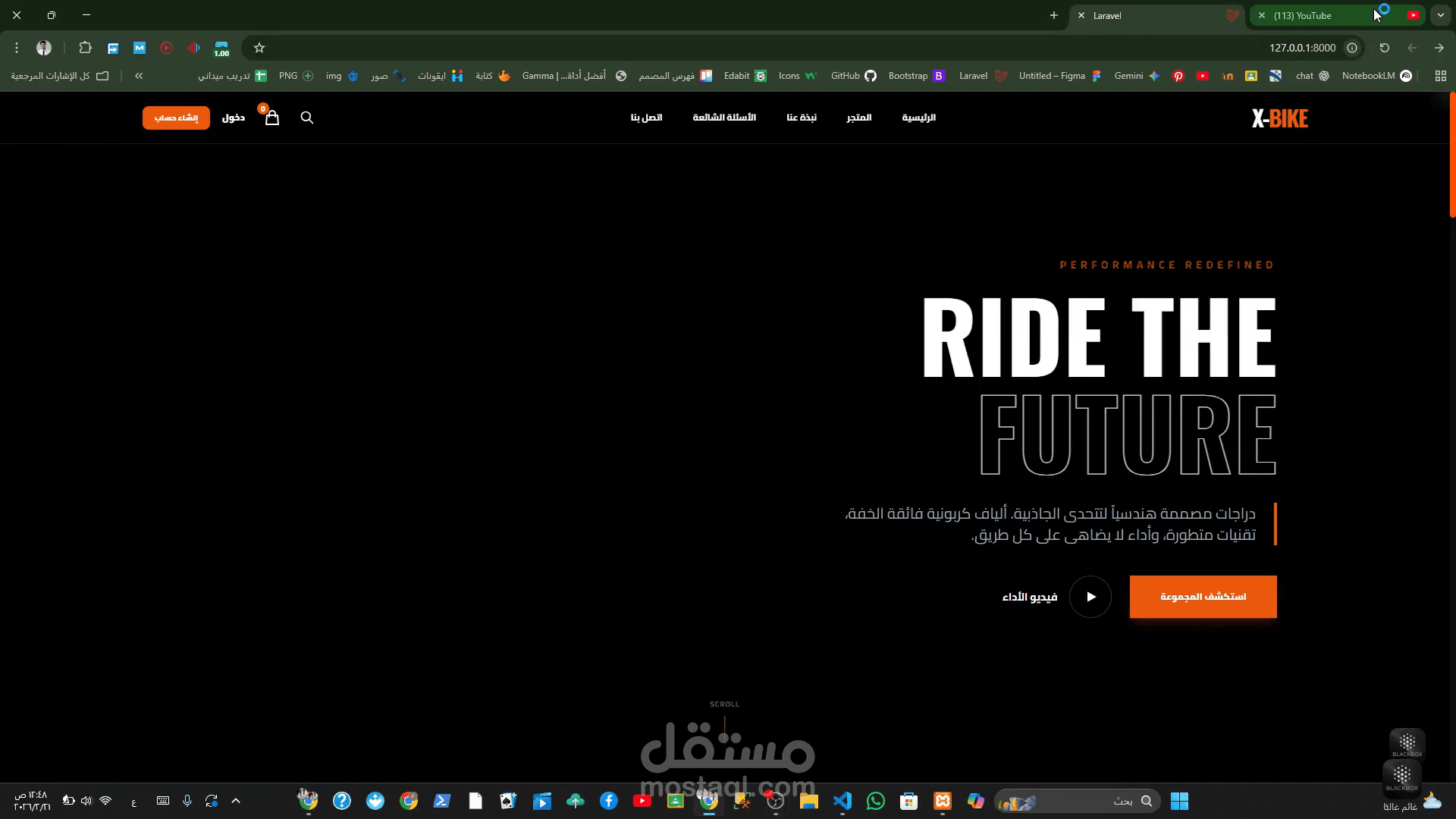Close the Laravel tab
Image resolution: width=1456 pixels, height=819 pixels.
pyautogui.click(x=1081, y=15)
